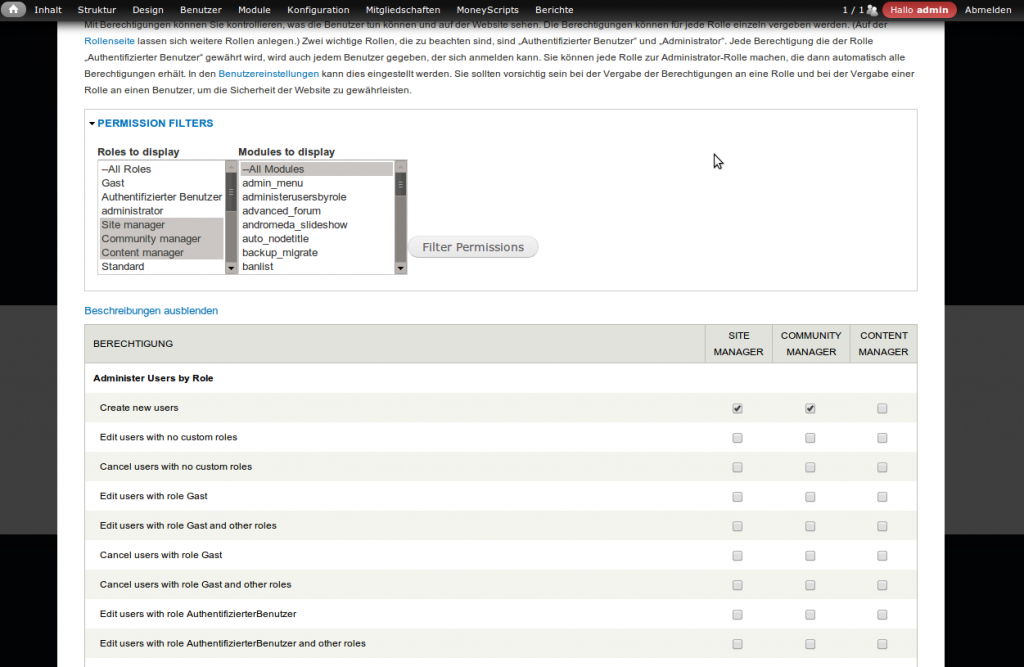Click the Beschreibungen ausblenden link
Screen dimensions: 1024x667
(x=151, y=311)
